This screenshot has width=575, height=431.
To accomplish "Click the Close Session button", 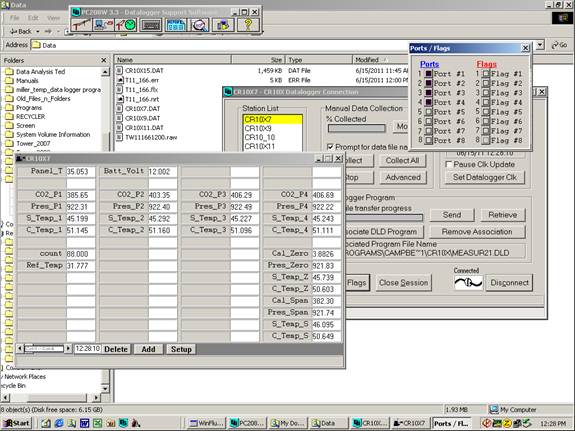I will [x=403, y=283].
